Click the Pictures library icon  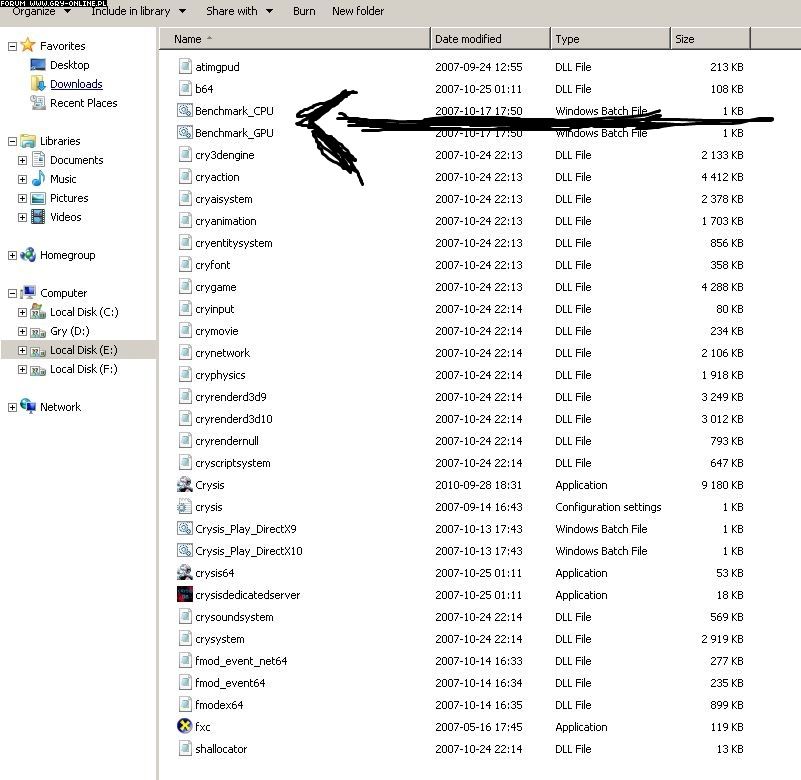click(x=38, y=198)
